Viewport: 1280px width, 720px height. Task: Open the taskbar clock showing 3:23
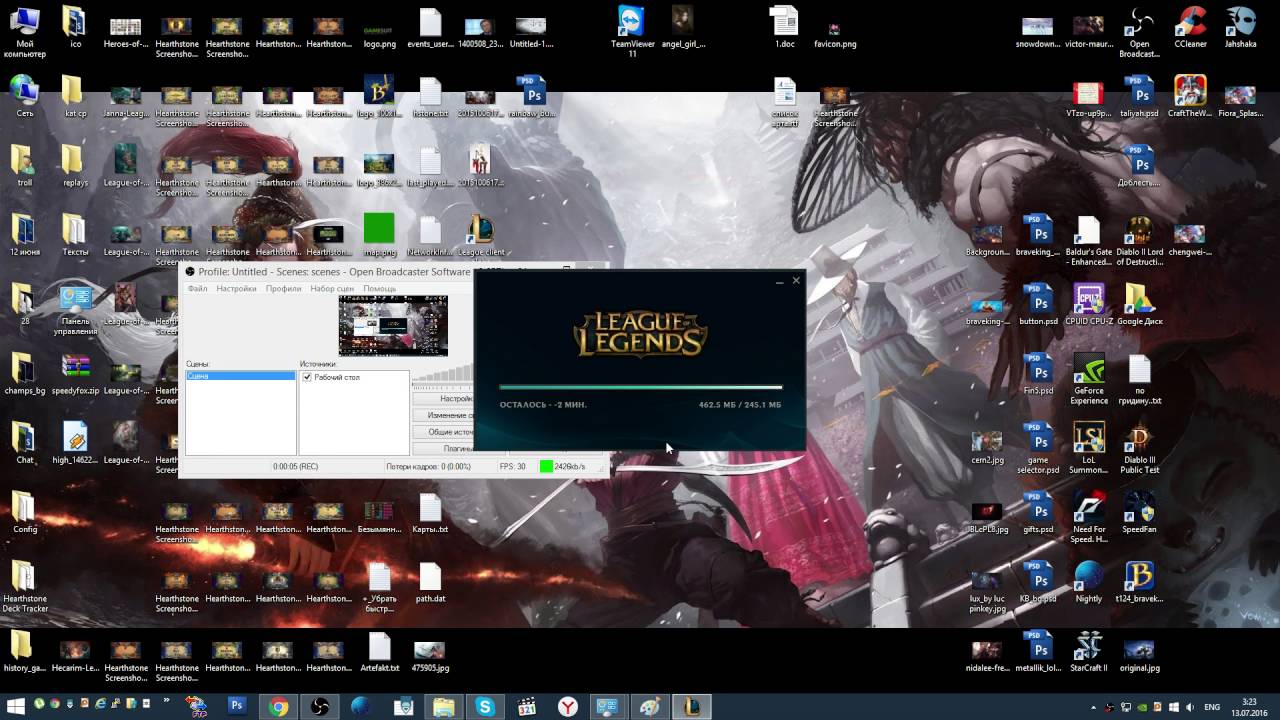pos(1250,706)
